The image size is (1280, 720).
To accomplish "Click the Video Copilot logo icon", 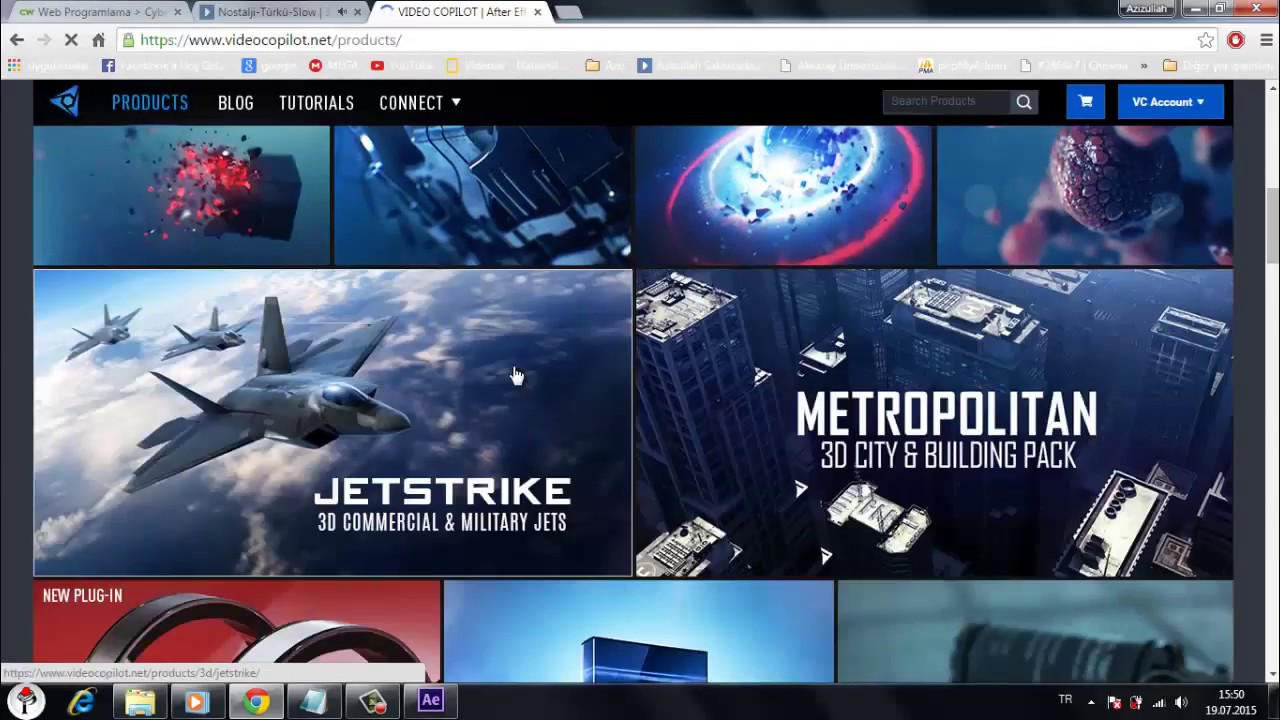I will pyautogui.click(x=65, y=101).
